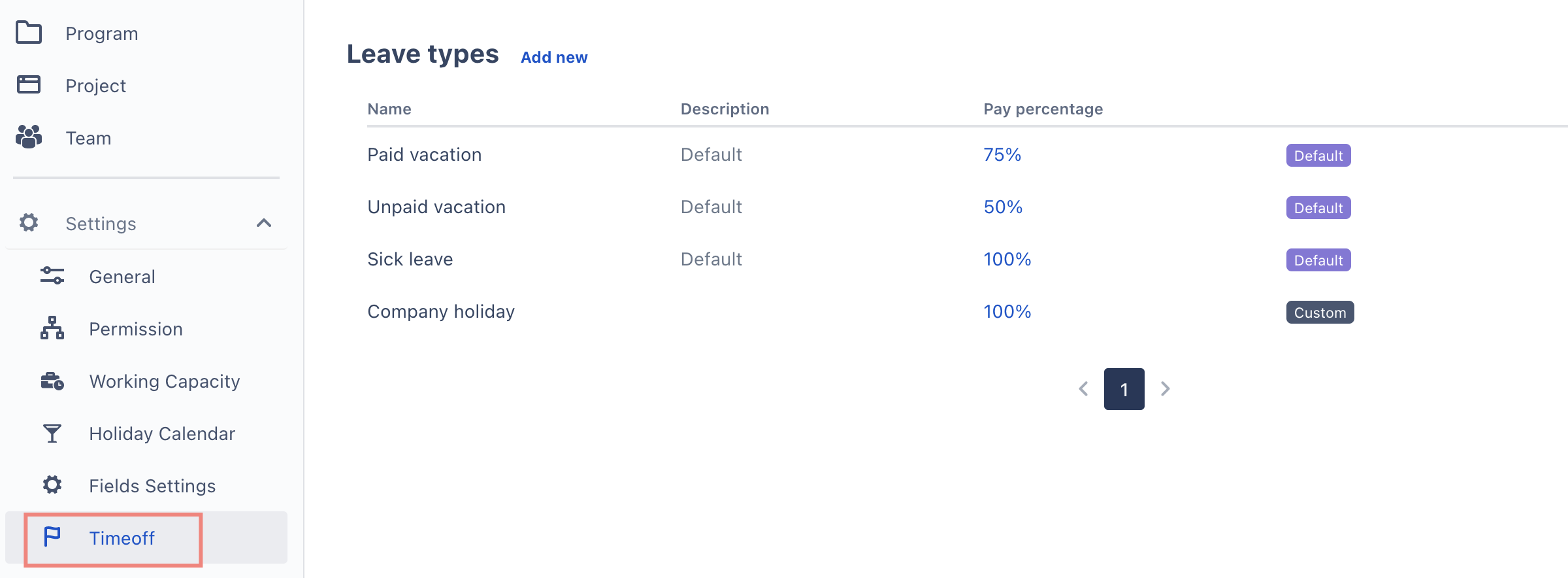
Task: Click the Program folder icon
Action: [29, 33]
